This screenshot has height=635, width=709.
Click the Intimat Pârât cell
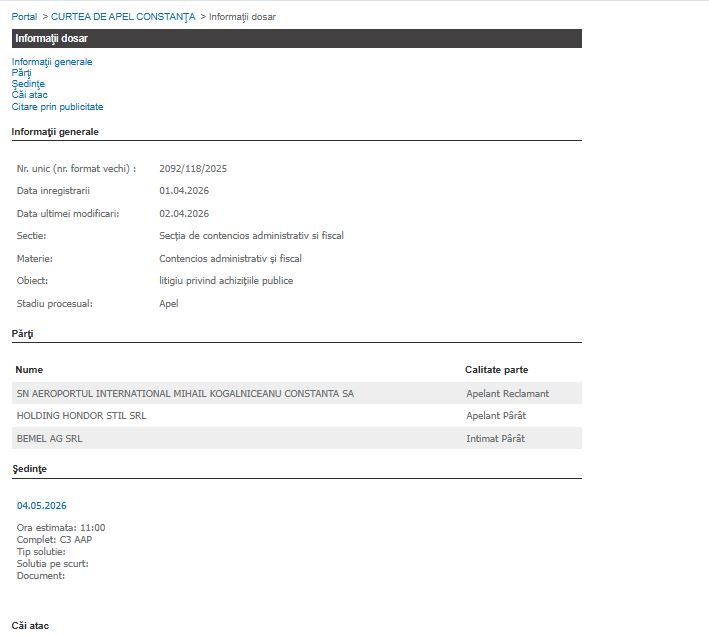(495, 439)
